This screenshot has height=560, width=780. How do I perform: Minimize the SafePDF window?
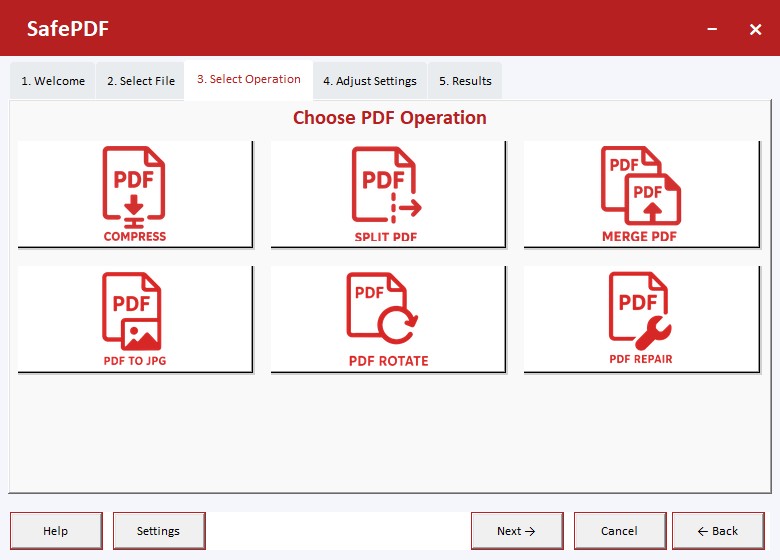713,29
